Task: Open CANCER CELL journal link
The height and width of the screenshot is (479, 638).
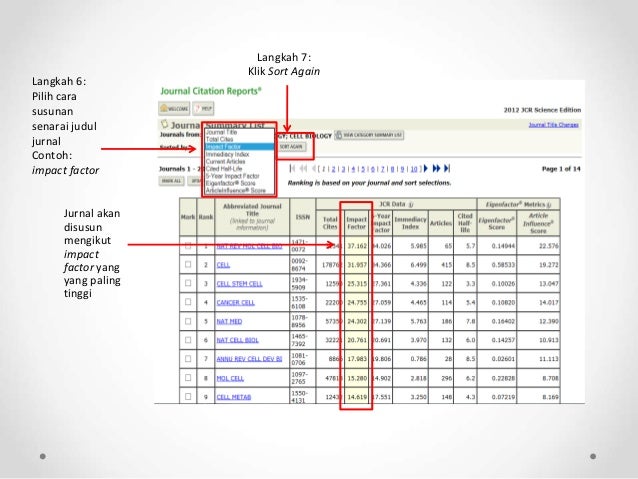Action: click(x=236, y=302)
